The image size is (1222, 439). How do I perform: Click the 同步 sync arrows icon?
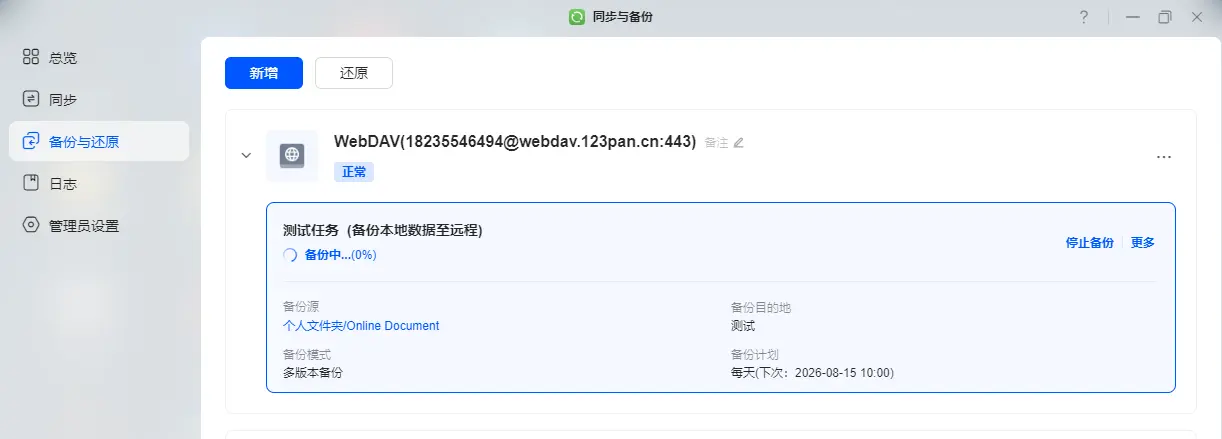31,99
